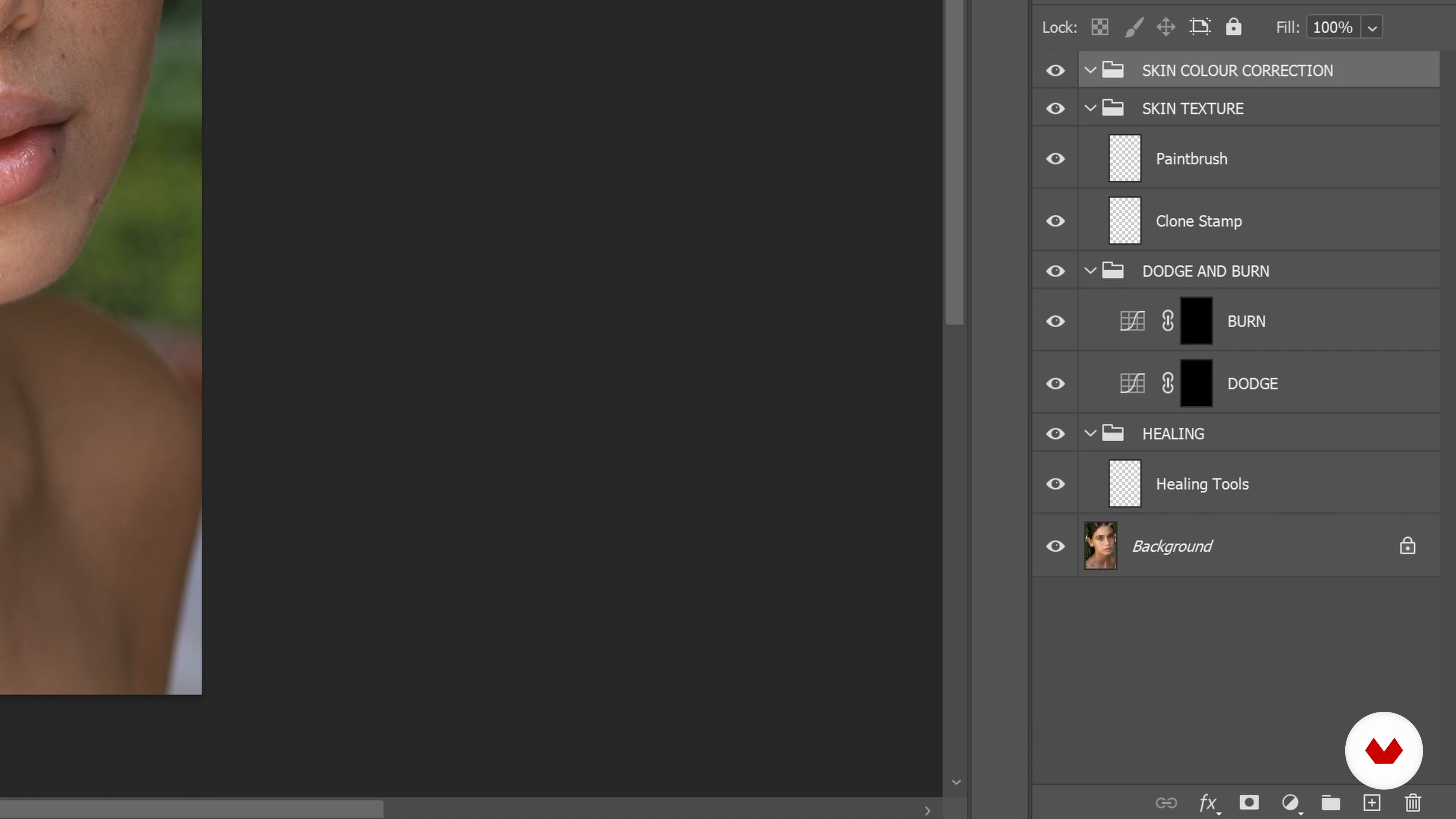Toggle visibility of BURN layer
Viewport: 1456px width, 819px height.
click(x=1055, y=322)
